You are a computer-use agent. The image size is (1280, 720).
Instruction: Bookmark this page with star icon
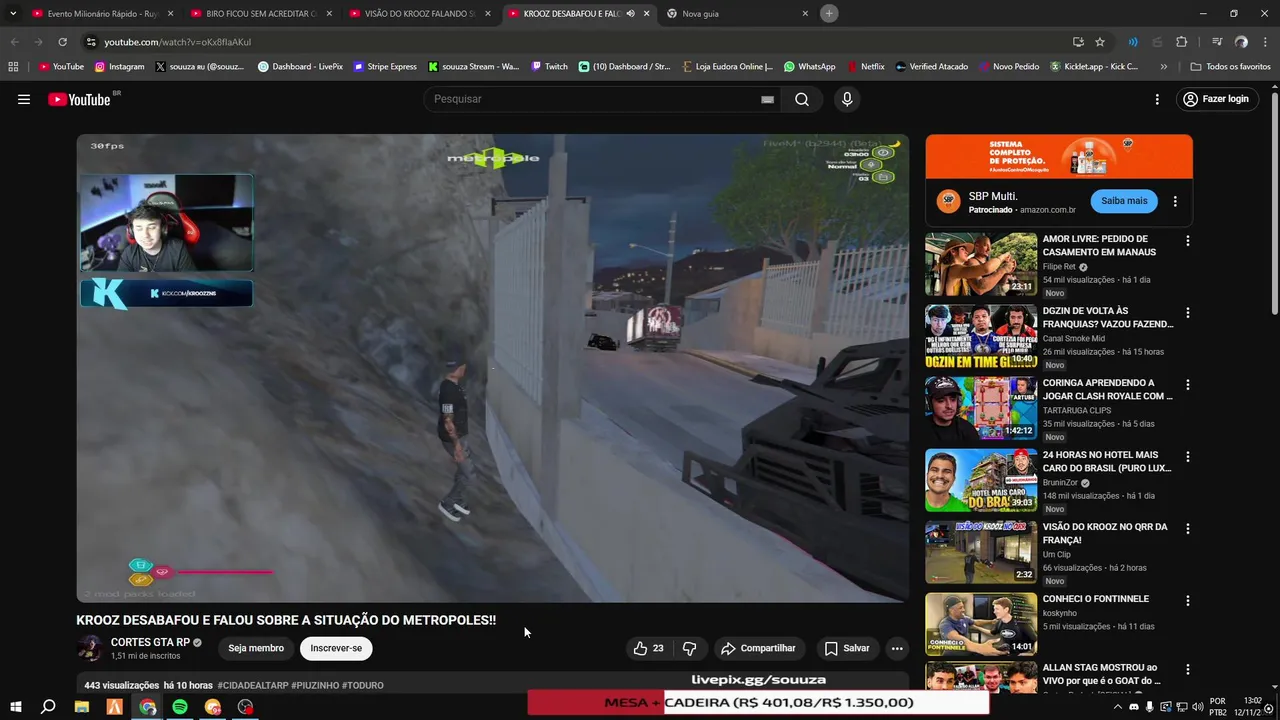[1100, 42]
